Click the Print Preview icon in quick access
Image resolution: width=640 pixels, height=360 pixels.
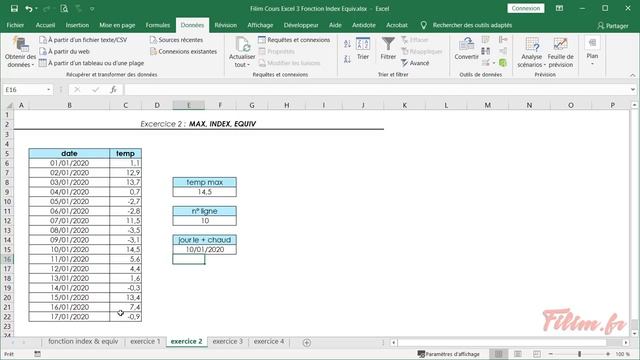[64, 8]
